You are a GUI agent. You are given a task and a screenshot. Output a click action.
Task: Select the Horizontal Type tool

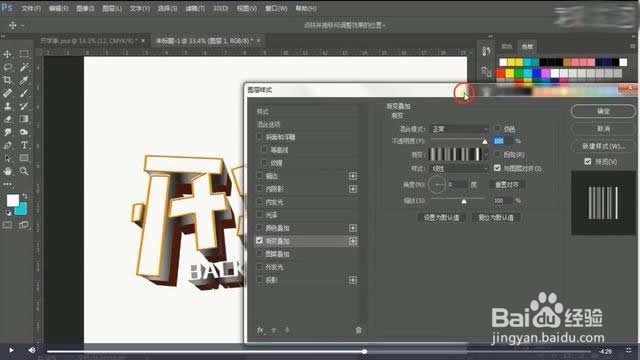[24, 145]
